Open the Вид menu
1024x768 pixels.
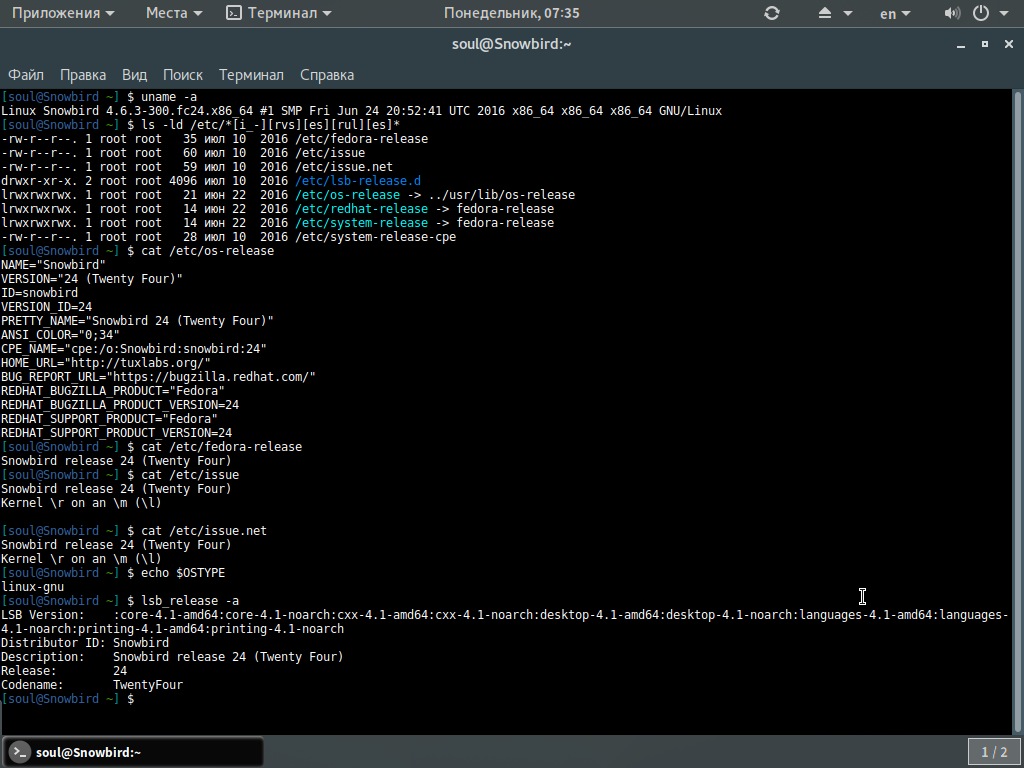135,75
